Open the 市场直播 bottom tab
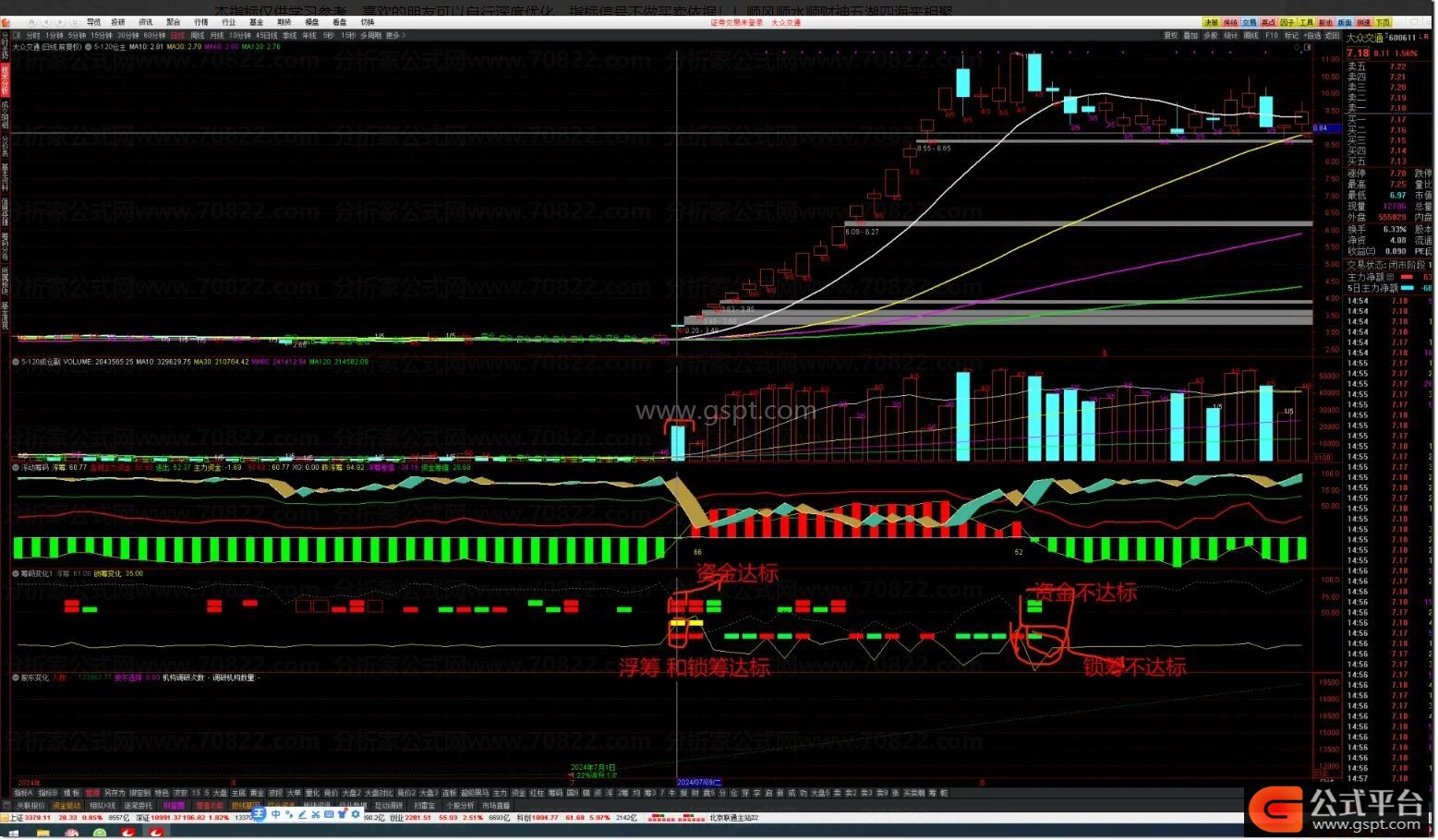 496,806
